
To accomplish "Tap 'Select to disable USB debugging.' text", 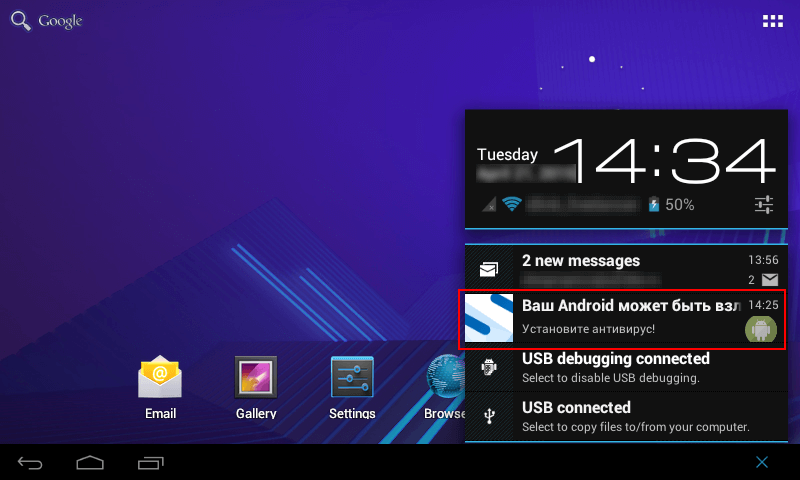I will (x=611, y=378).
